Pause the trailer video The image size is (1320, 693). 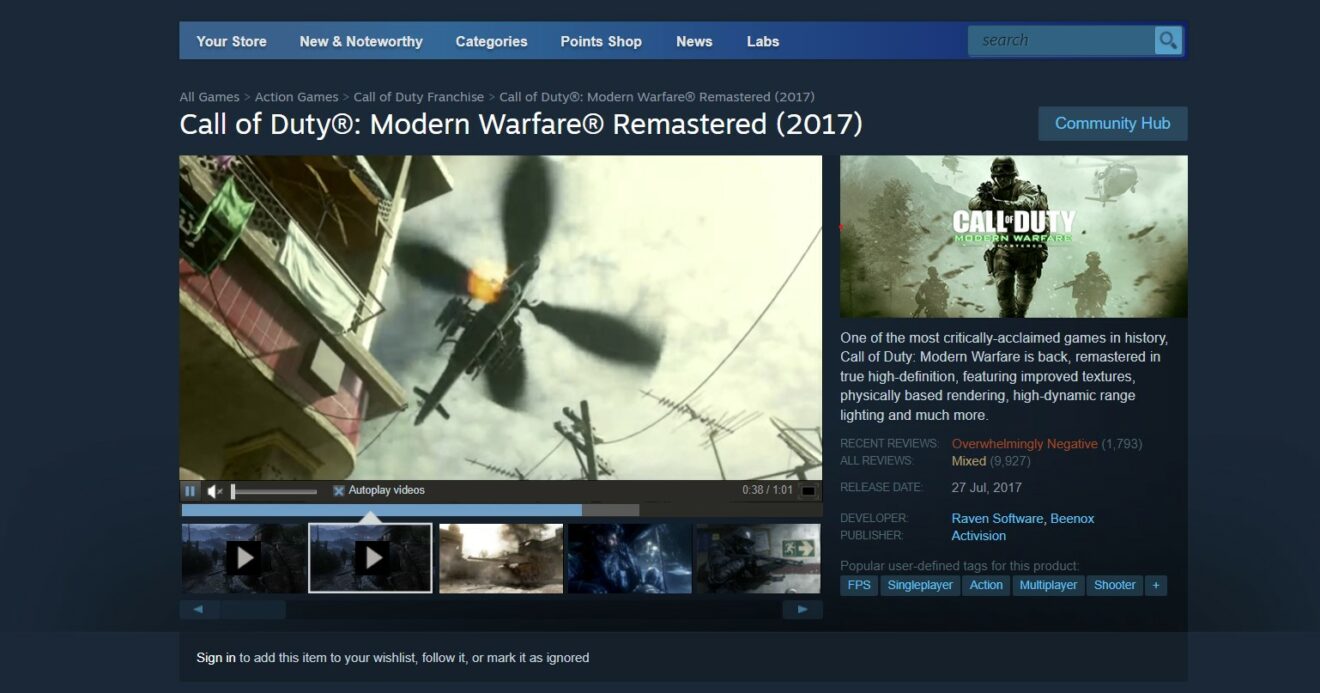click(x=190, y=490)
